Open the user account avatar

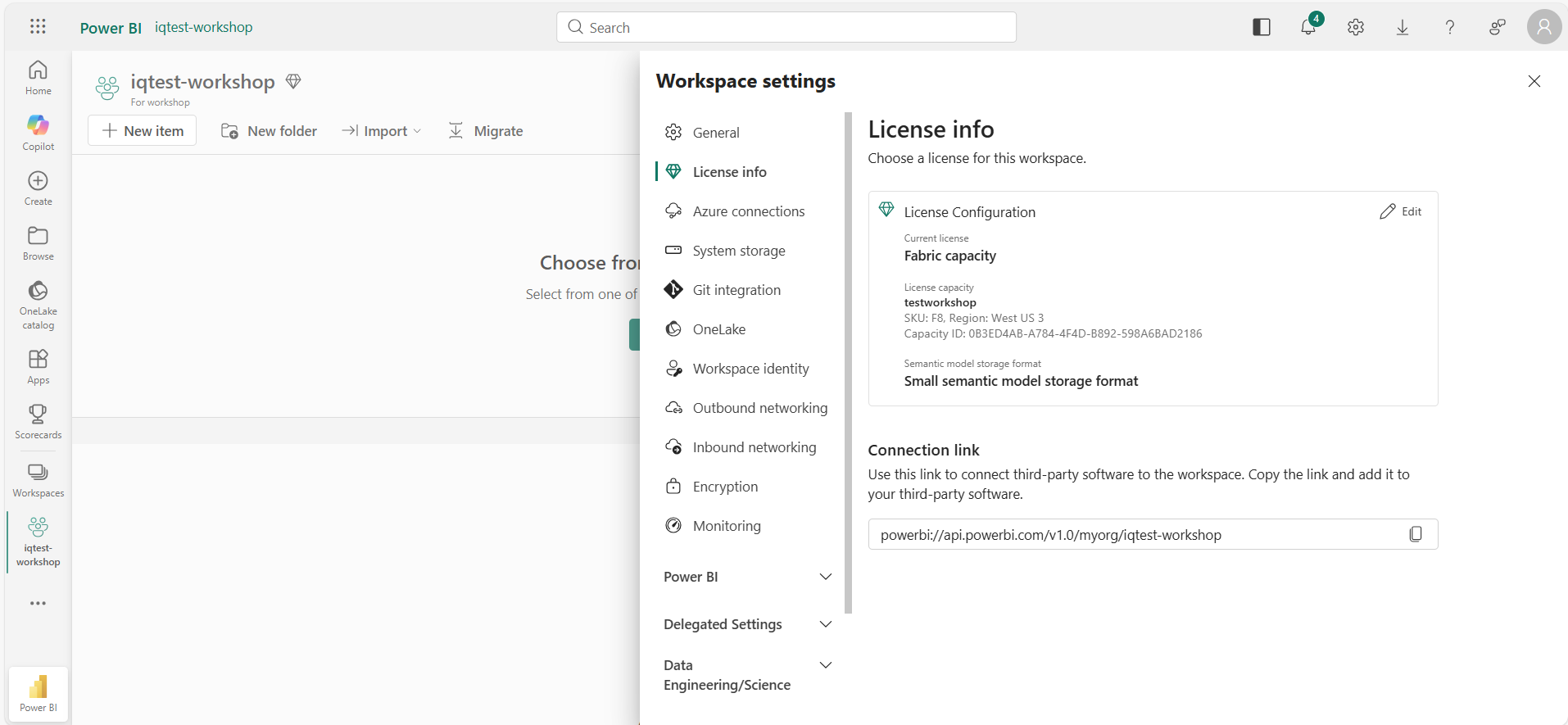click(1544, 27)
